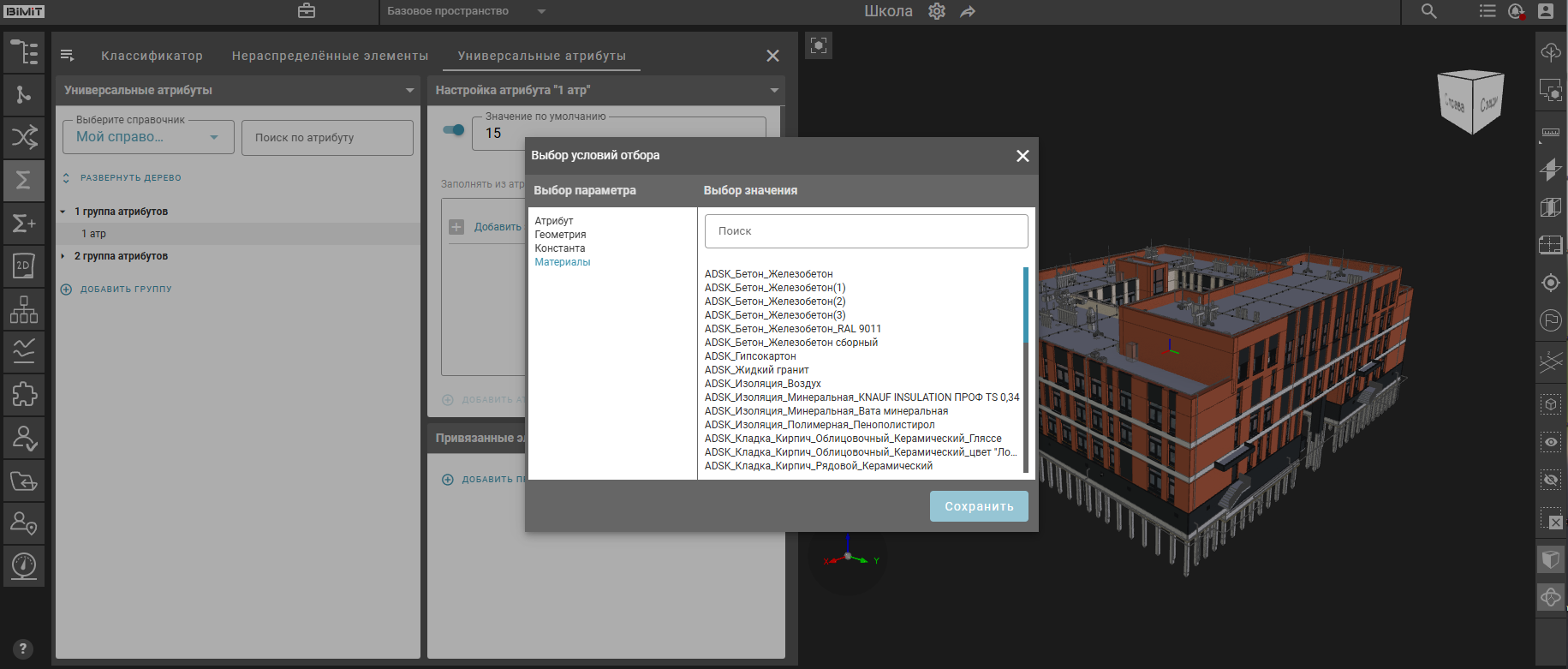This screenshot has height=669, width=1568.
Task: Toggle the default value switch
Action: (x=453, y=130)
